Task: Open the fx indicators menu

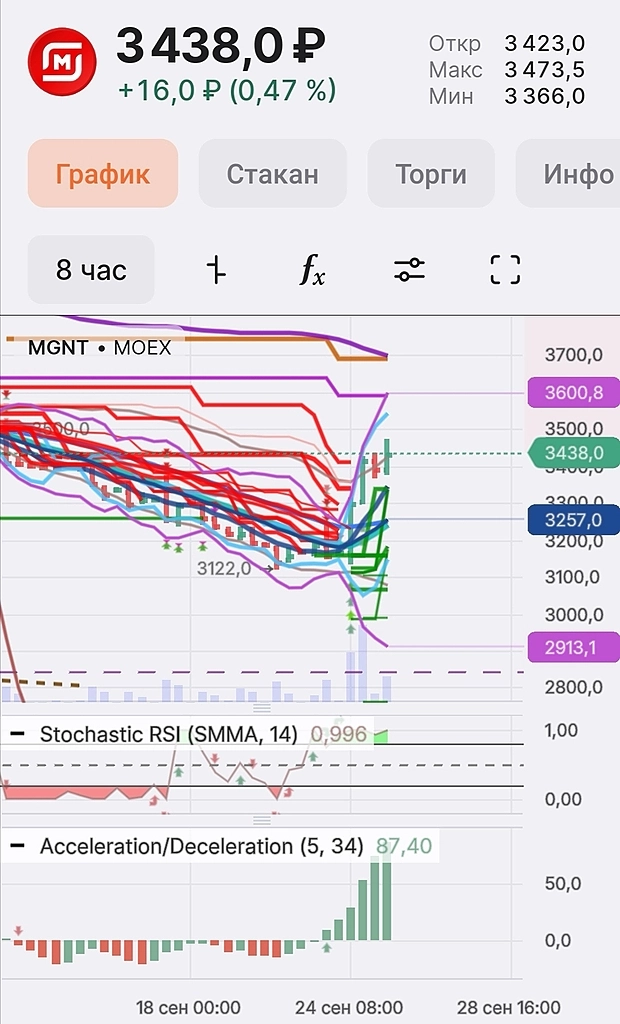Action: click(312, 270)
